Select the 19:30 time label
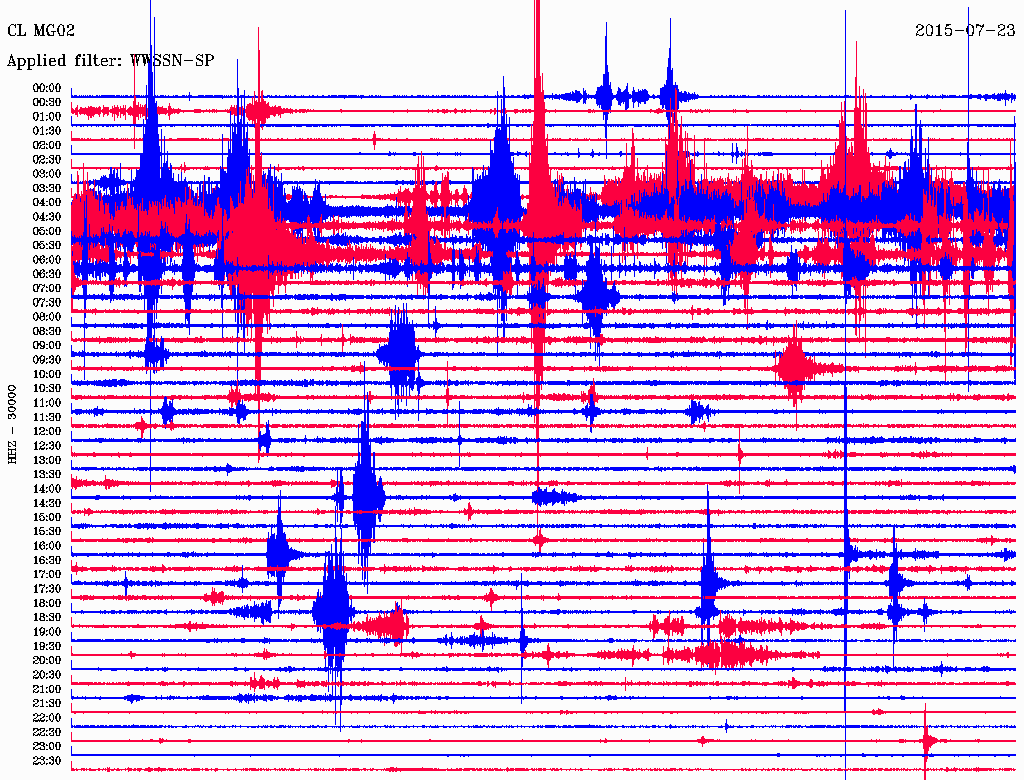This screenshot has width=1024, height=780. (47, 646)
